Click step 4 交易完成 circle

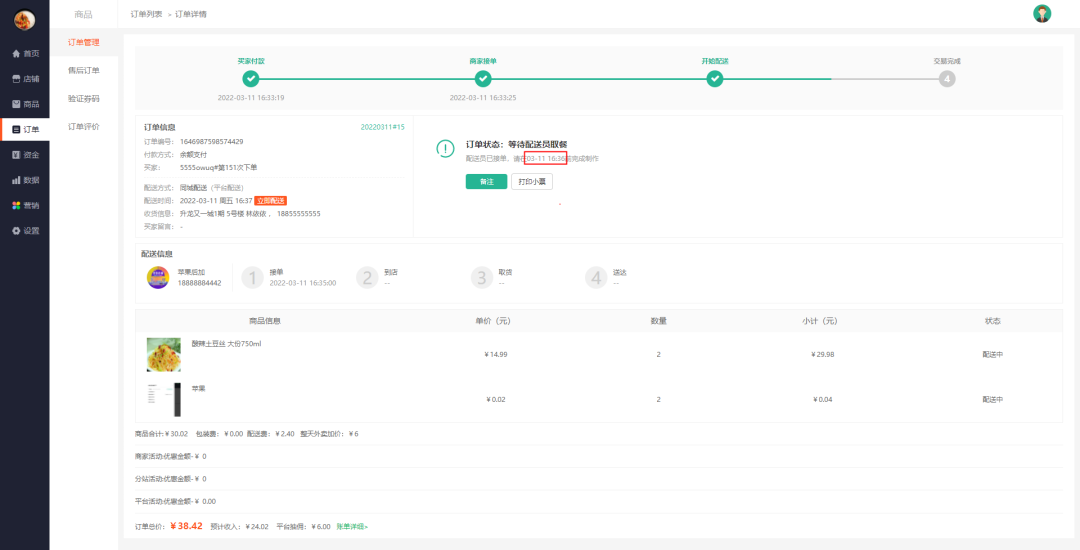coord(947,79)
